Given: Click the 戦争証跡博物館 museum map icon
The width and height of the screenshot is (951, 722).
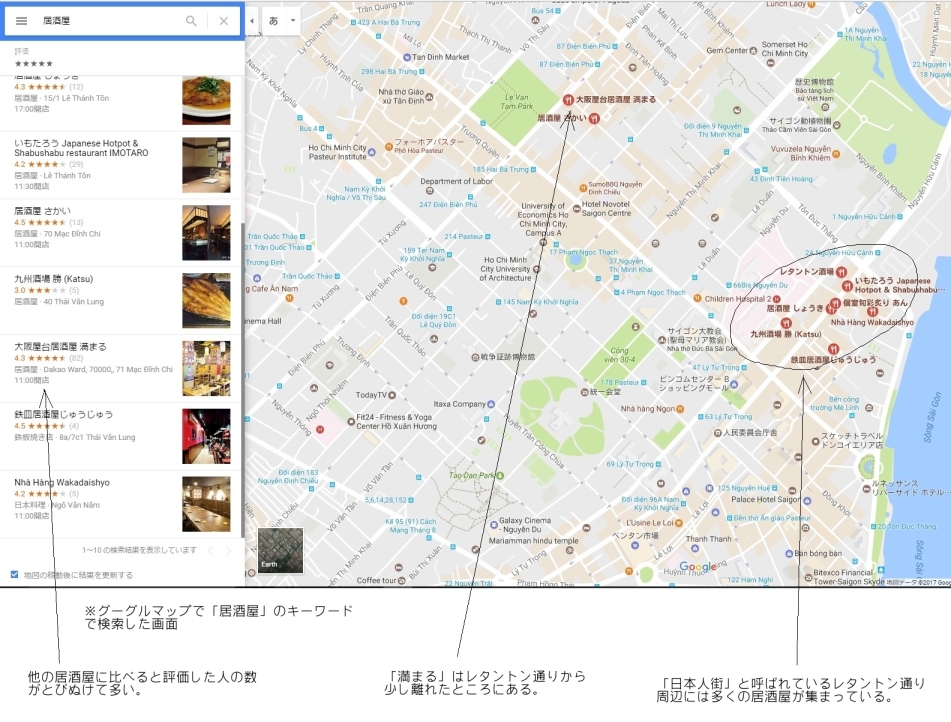Looking at the screenshot, I should coord(475,357).
